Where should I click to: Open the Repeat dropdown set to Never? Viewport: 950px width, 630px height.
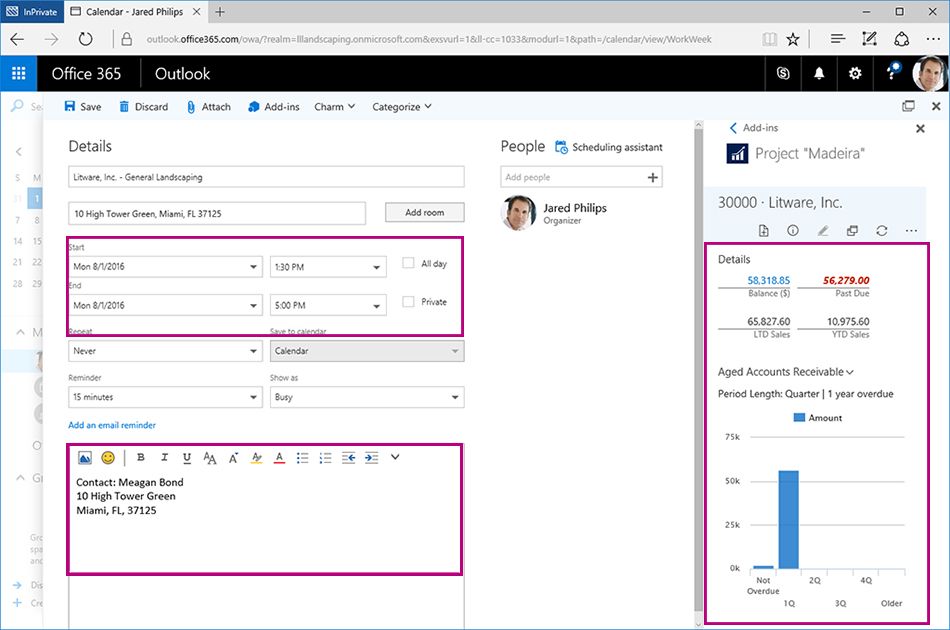[x=165, y=351]
